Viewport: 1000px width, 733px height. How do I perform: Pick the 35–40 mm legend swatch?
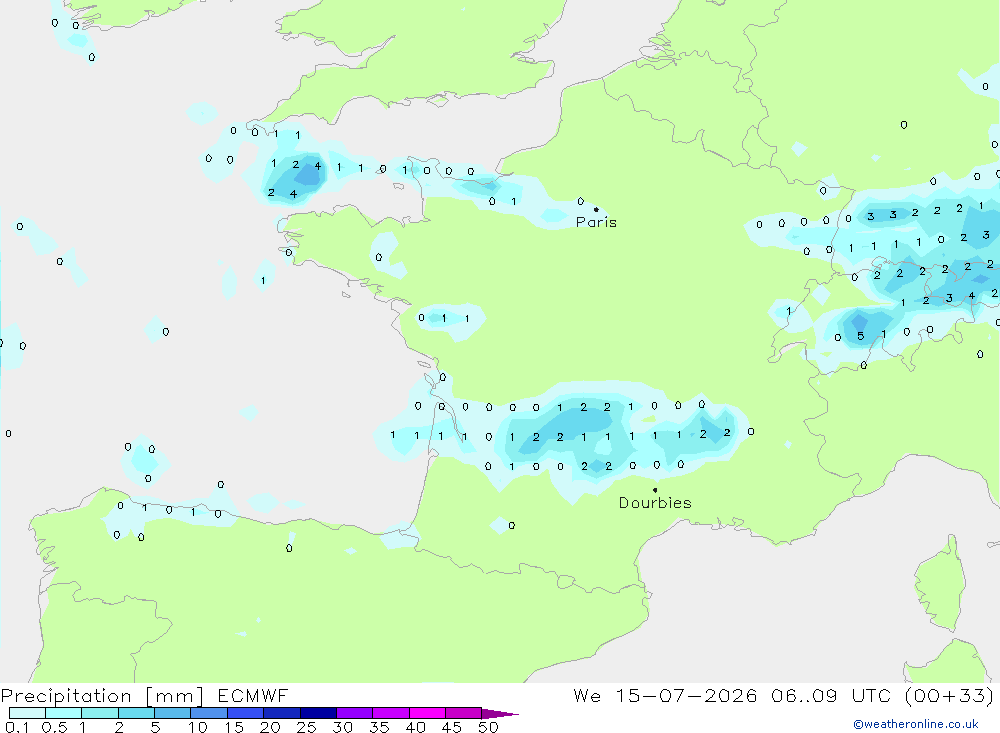(x=391, y=713)
